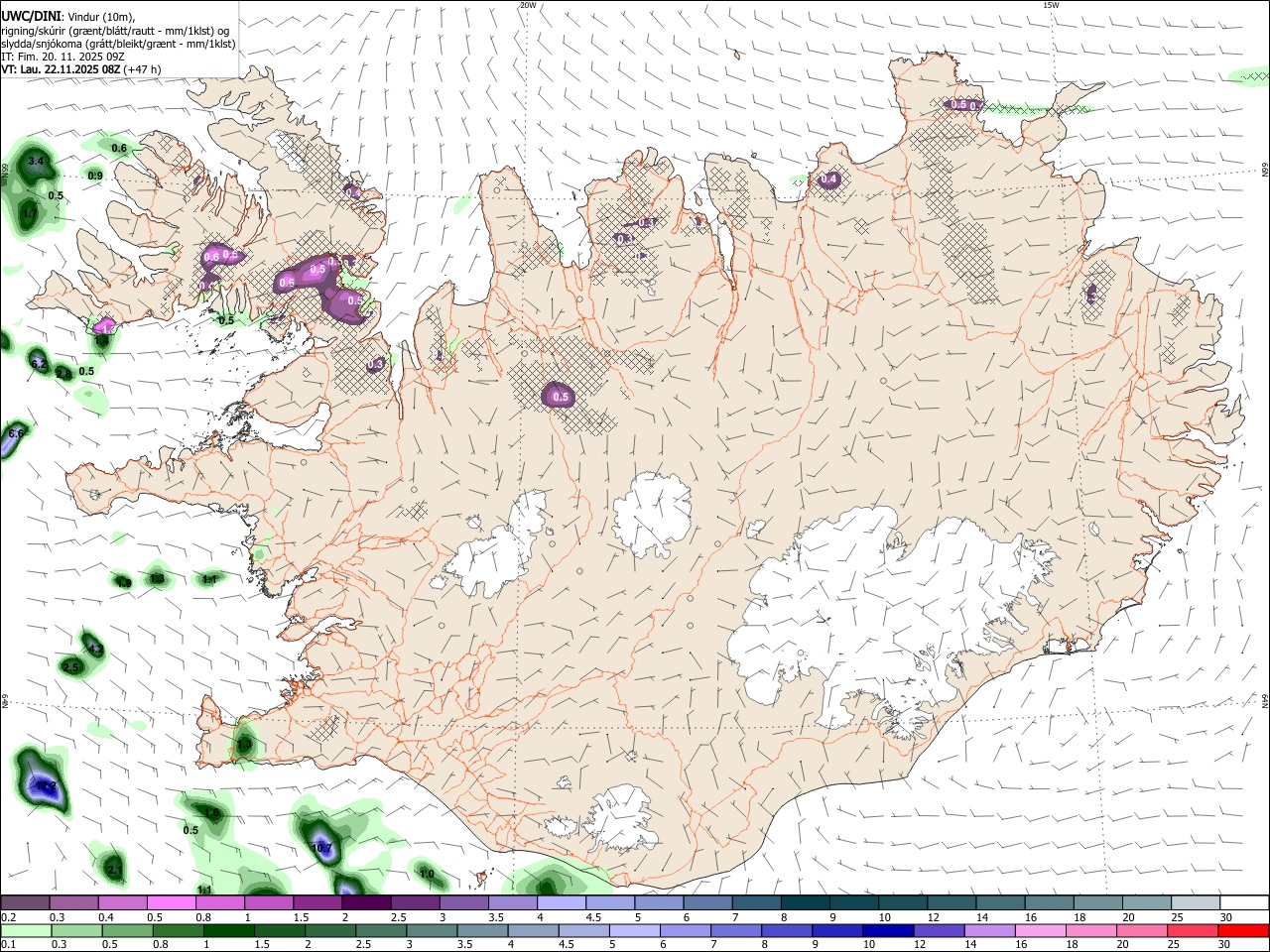Click the 30 label on the snow scale
The height and width of the screenshot is (952, 1270).
pyautogui.click(x=1225, y=917)
